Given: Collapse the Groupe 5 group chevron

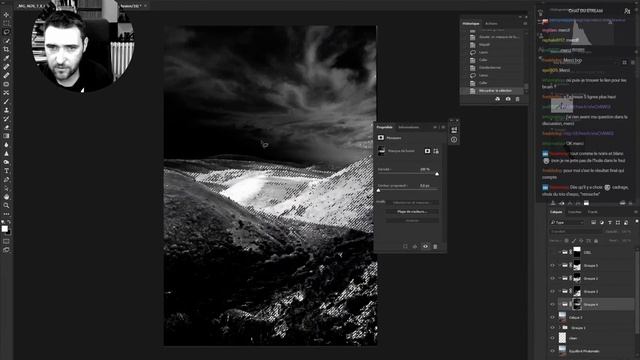Looking at the screenshot, I should [x=560, y=266].
